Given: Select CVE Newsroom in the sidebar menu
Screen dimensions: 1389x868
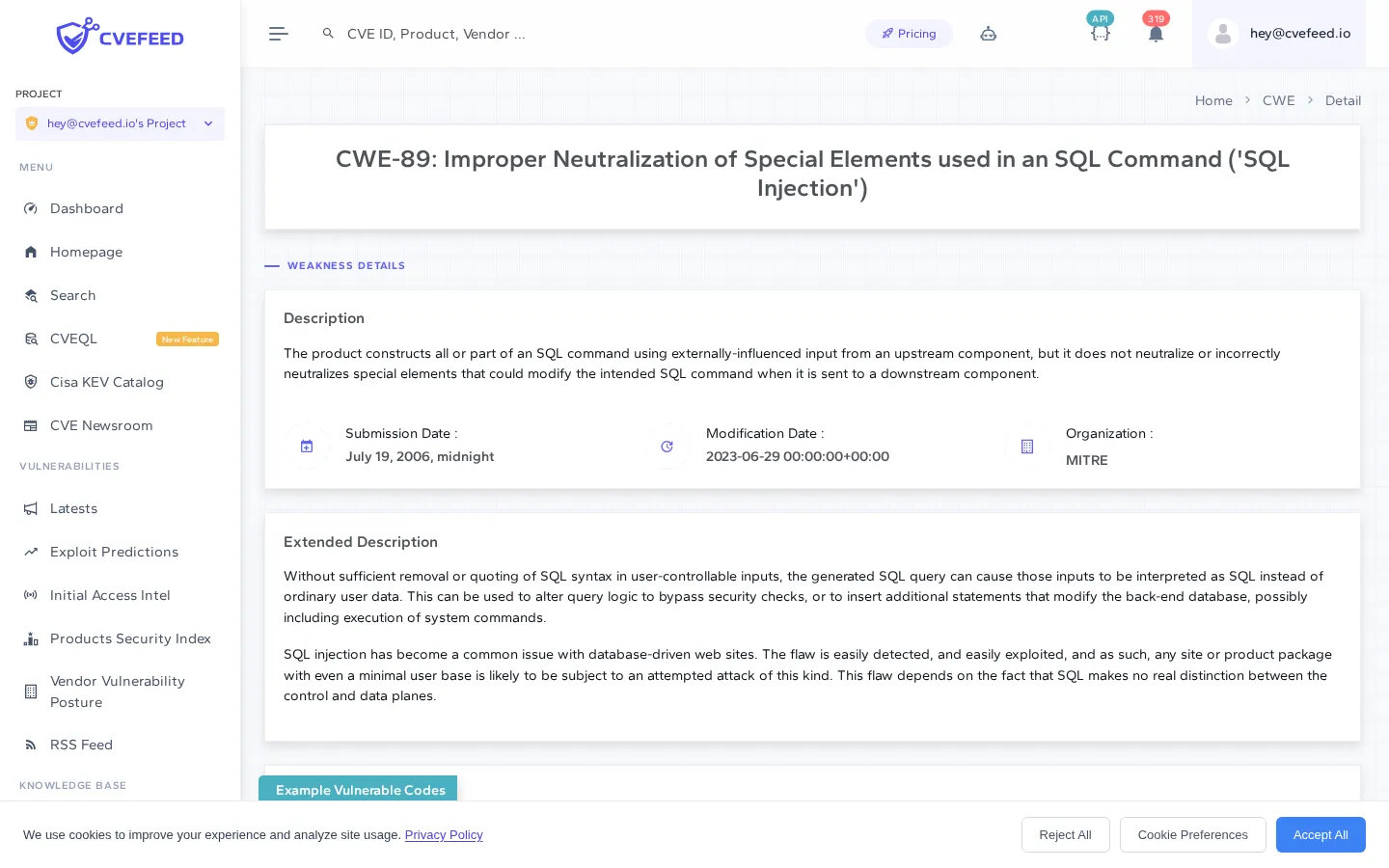Looking at the screenshot, I should coord(101,425).
